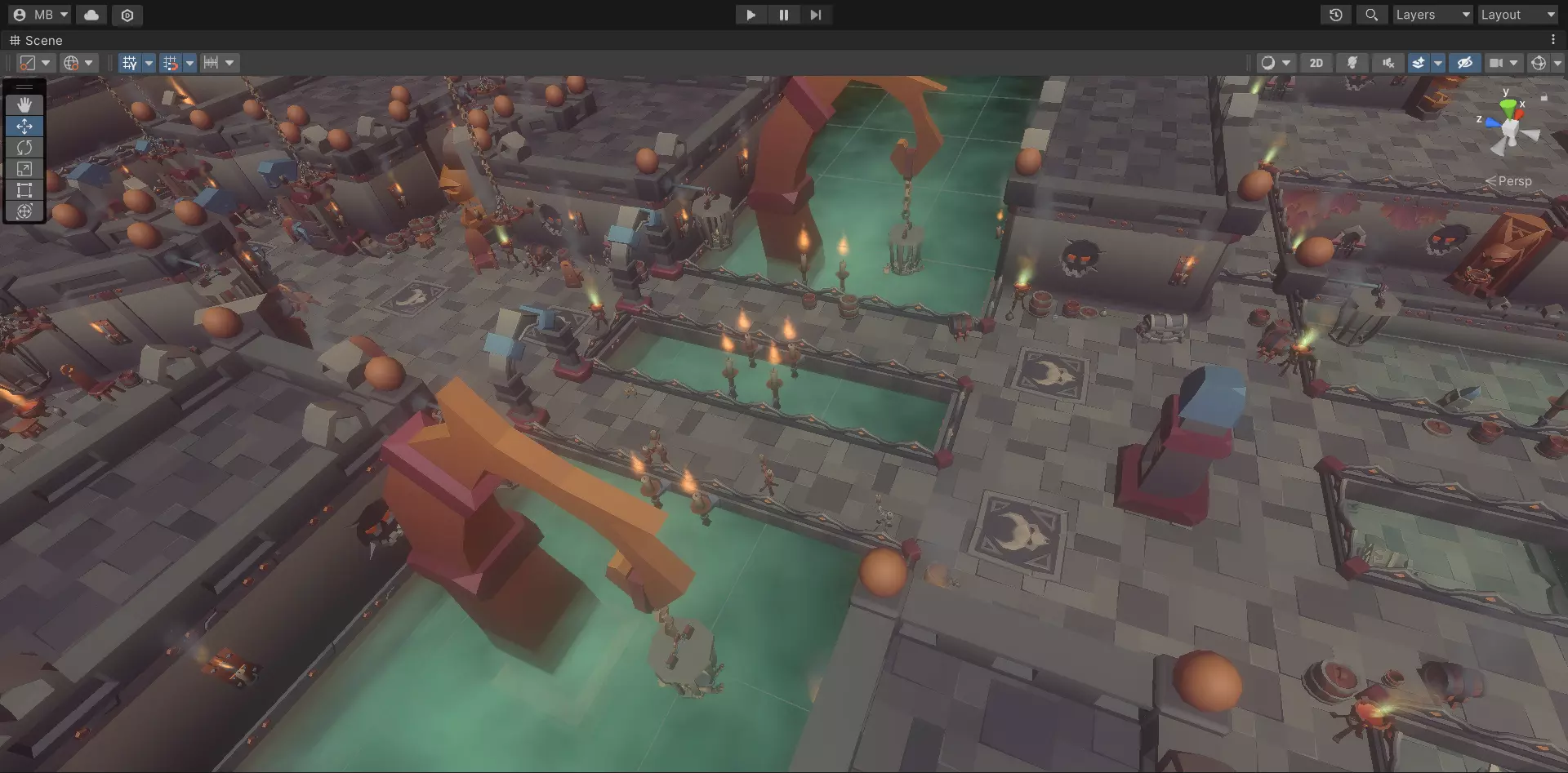Toggle grid snapping magnet

tap(170, 63)
